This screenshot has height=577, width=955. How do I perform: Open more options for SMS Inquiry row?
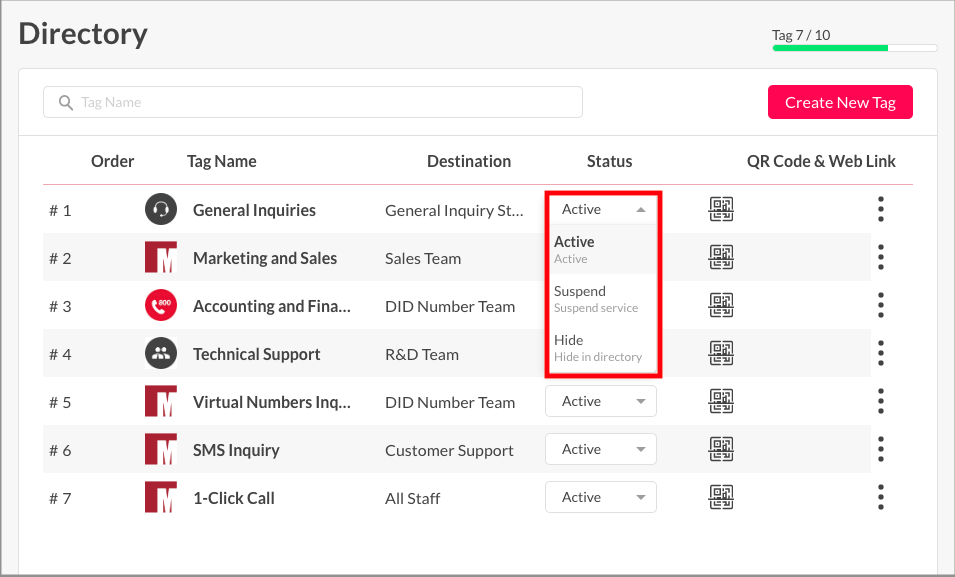[x=881, y=449]
